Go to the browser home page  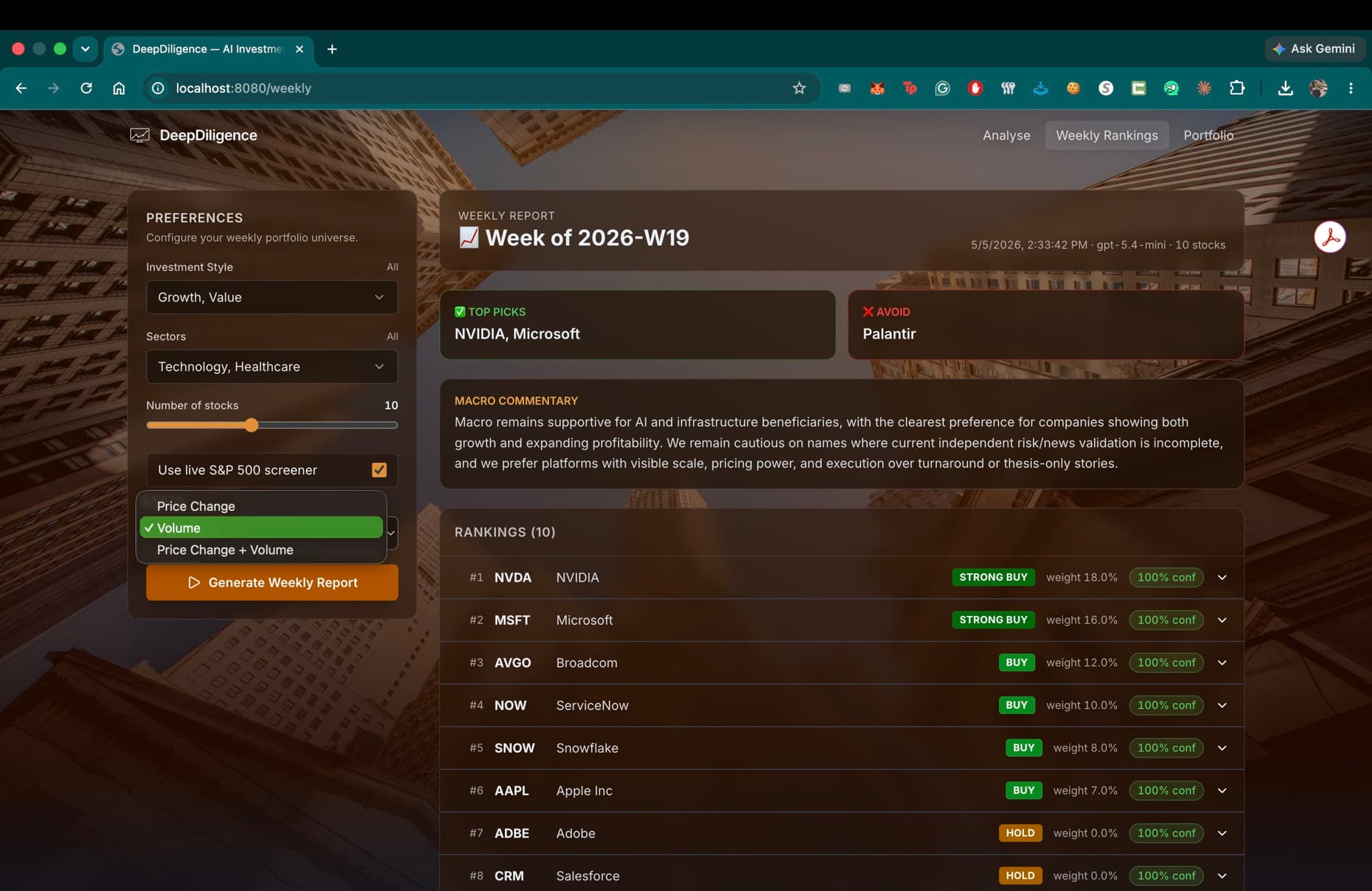pos(119,88)
